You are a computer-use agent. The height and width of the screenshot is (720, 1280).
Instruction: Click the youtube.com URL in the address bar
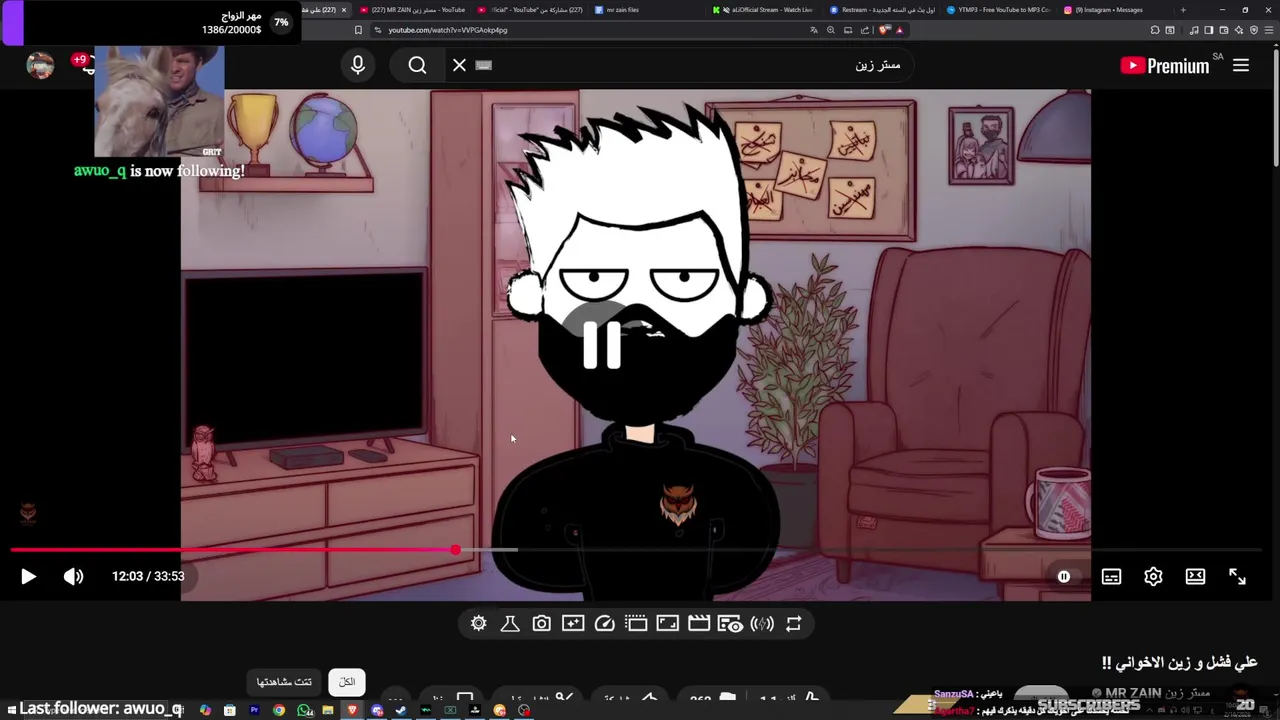pos(447,30)
